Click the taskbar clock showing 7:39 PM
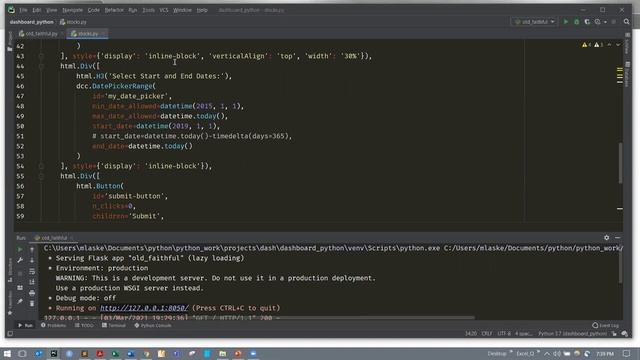Viewport: 640px width, 360px height. [x=605, y=354]
